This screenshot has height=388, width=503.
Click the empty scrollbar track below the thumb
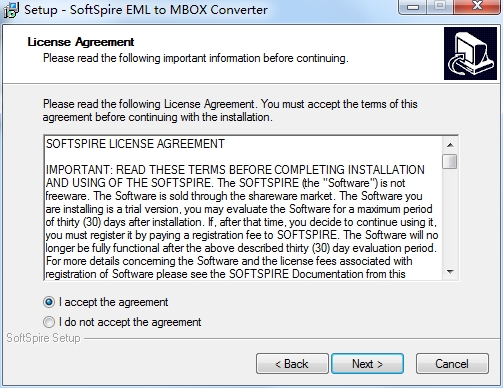[x=450, y=217]
